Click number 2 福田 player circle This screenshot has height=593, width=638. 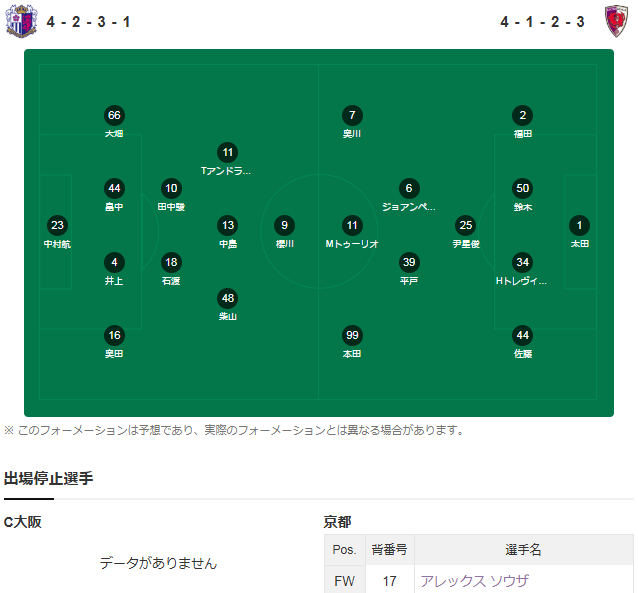click(x=522, y=115)
